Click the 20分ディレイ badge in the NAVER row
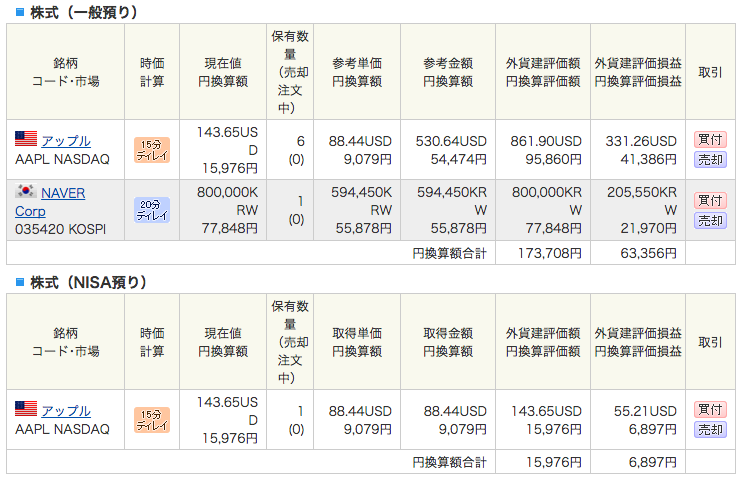This screenshot has height=488, width=749. pyautogui.click(x=152, y=210)
